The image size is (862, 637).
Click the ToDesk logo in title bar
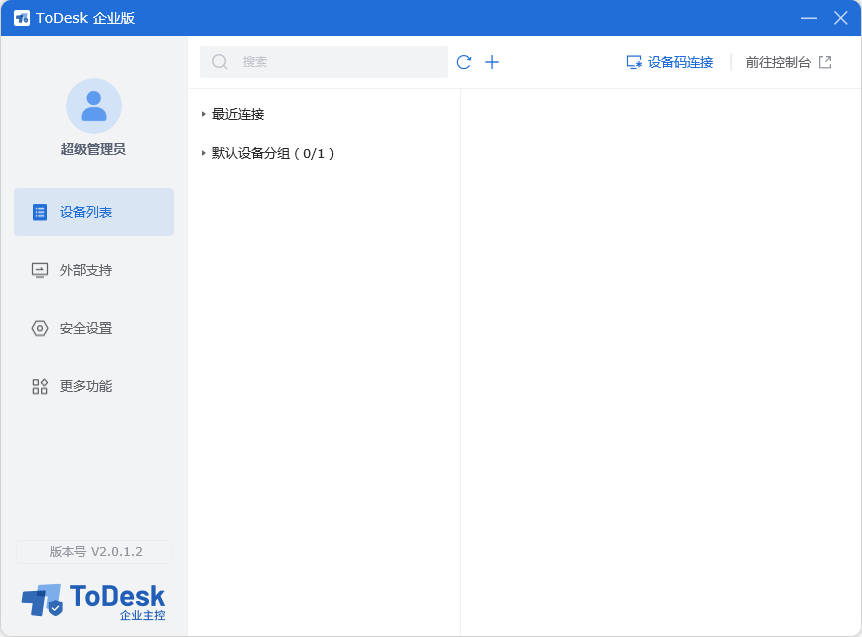click(x=22, y=18)
